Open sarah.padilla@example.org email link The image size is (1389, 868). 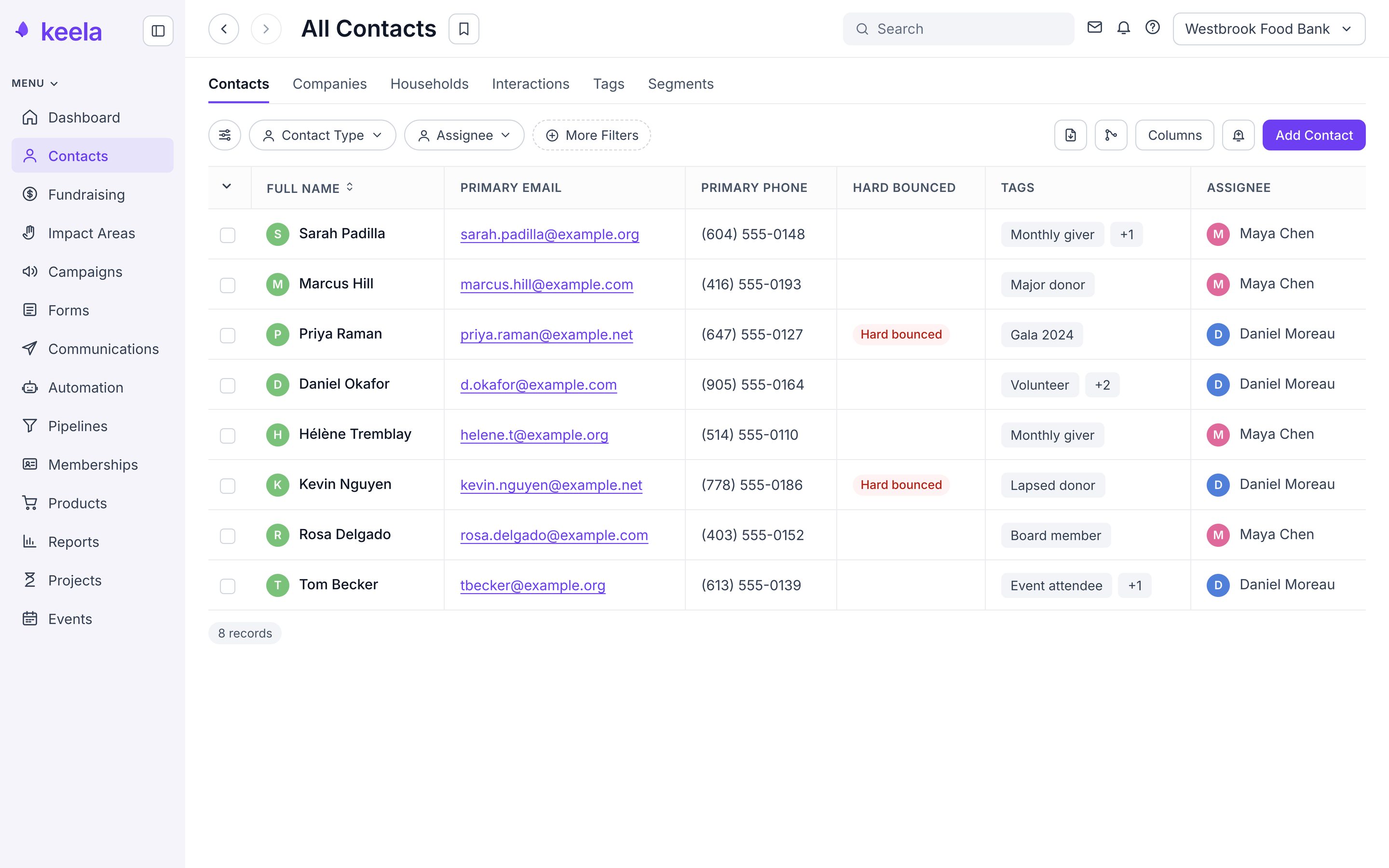(549, 234)
